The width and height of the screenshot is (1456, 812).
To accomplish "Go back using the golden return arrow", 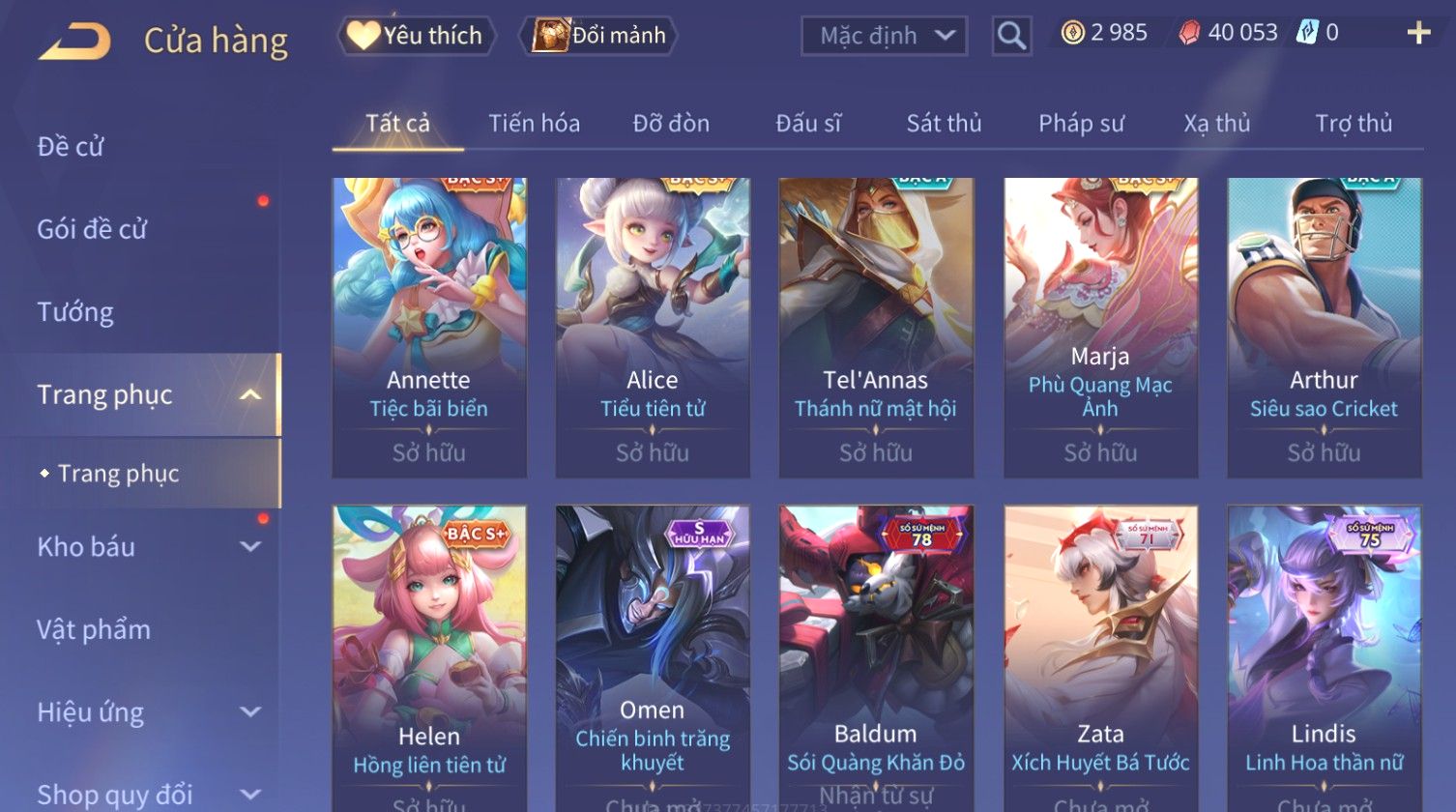I will click(x=74, y=41).
